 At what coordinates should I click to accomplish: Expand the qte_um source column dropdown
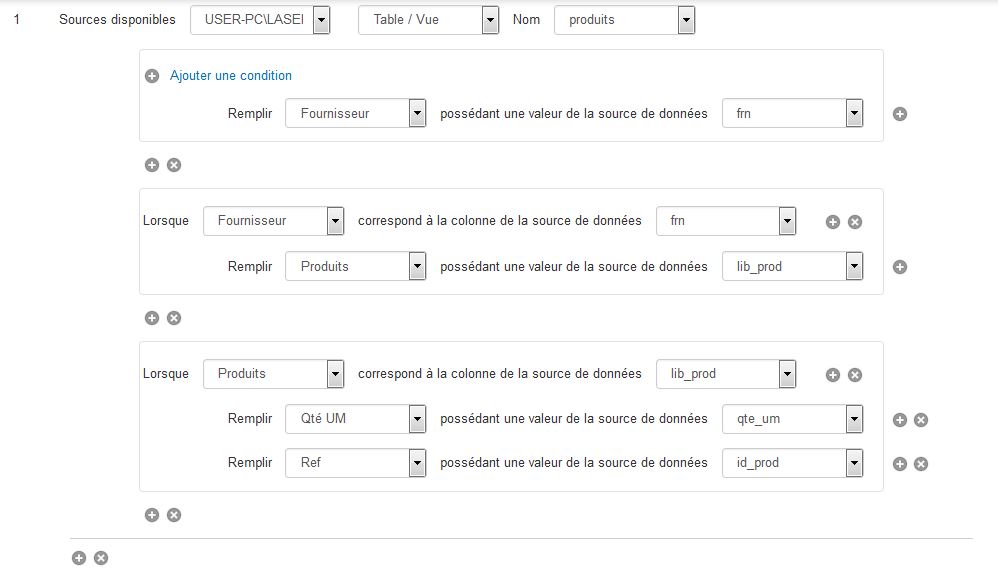click(853, 419)
